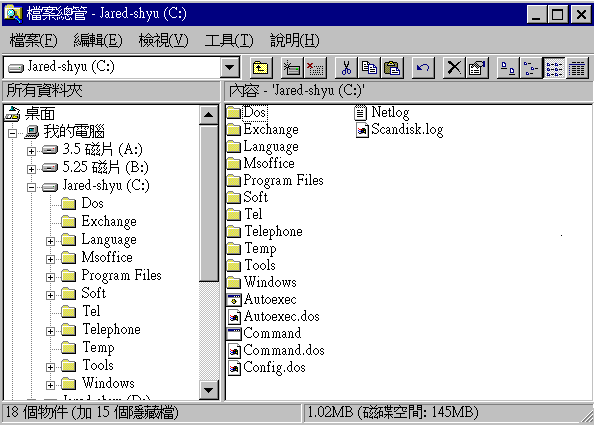The height and width of the screenshot is (425, 594).
Task: Click the tree scrollbar up arrow
Action: click(x=208, y=115)
